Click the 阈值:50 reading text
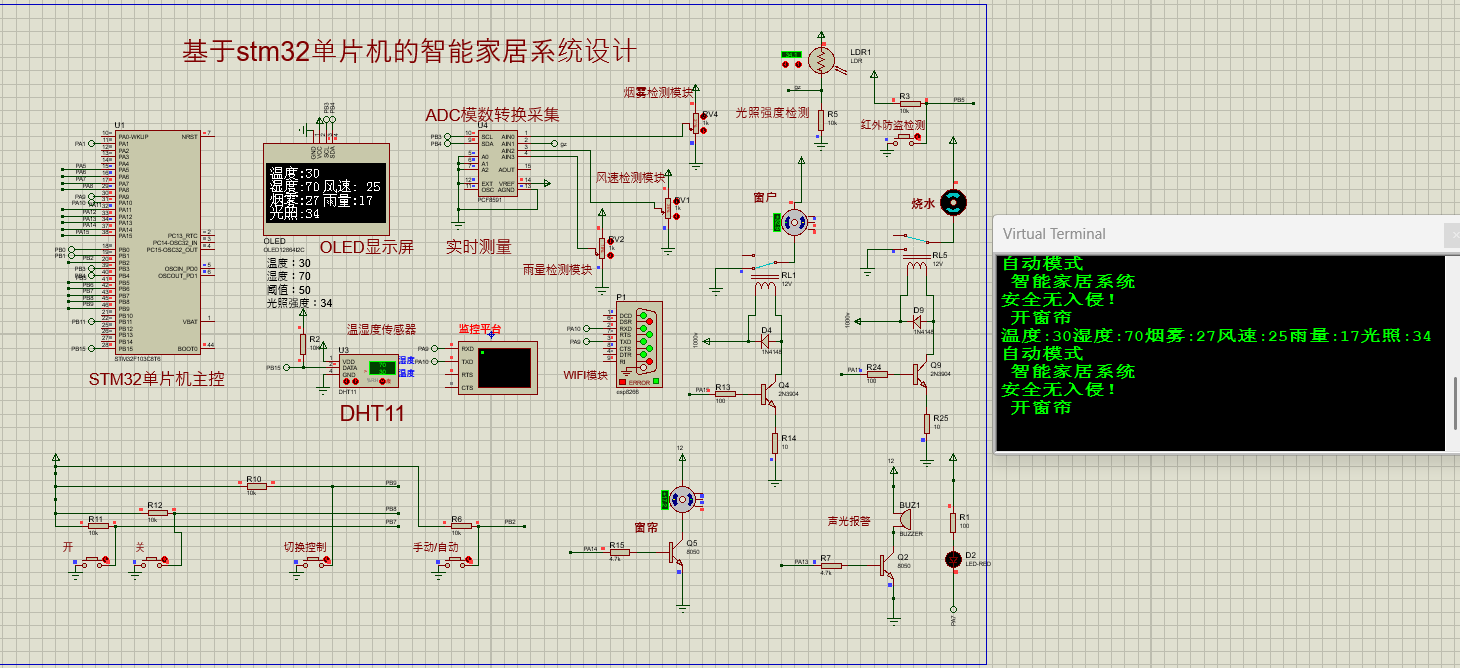 pos(288,289)
